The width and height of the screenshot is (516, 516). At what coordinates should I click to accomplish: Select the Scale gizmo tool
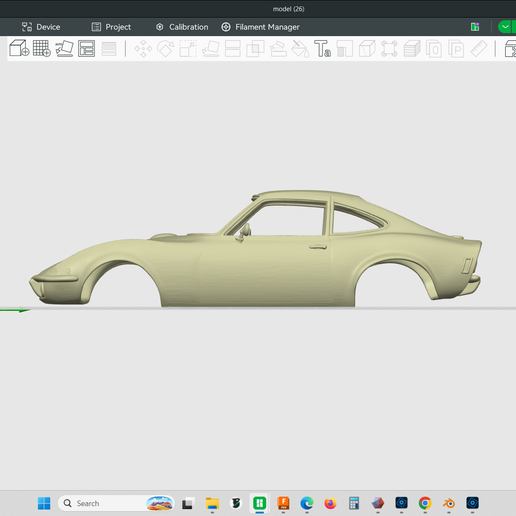[188, 49]
